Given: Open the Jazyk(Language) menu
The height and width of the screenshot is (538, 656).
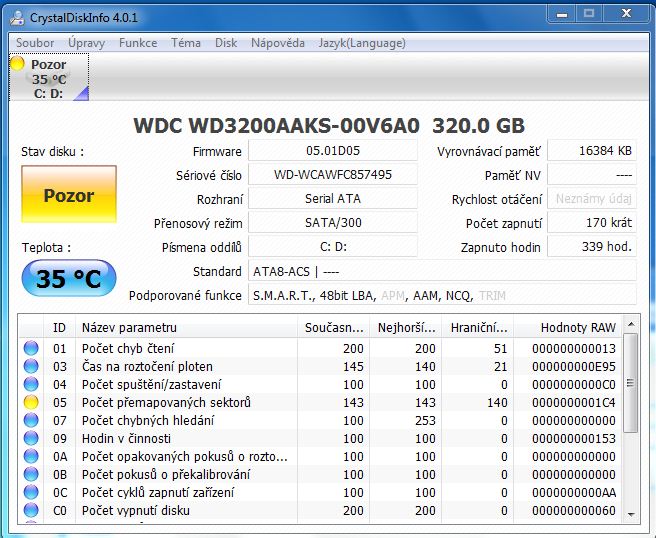Looking at the screenshot, I should pos(362,43).
